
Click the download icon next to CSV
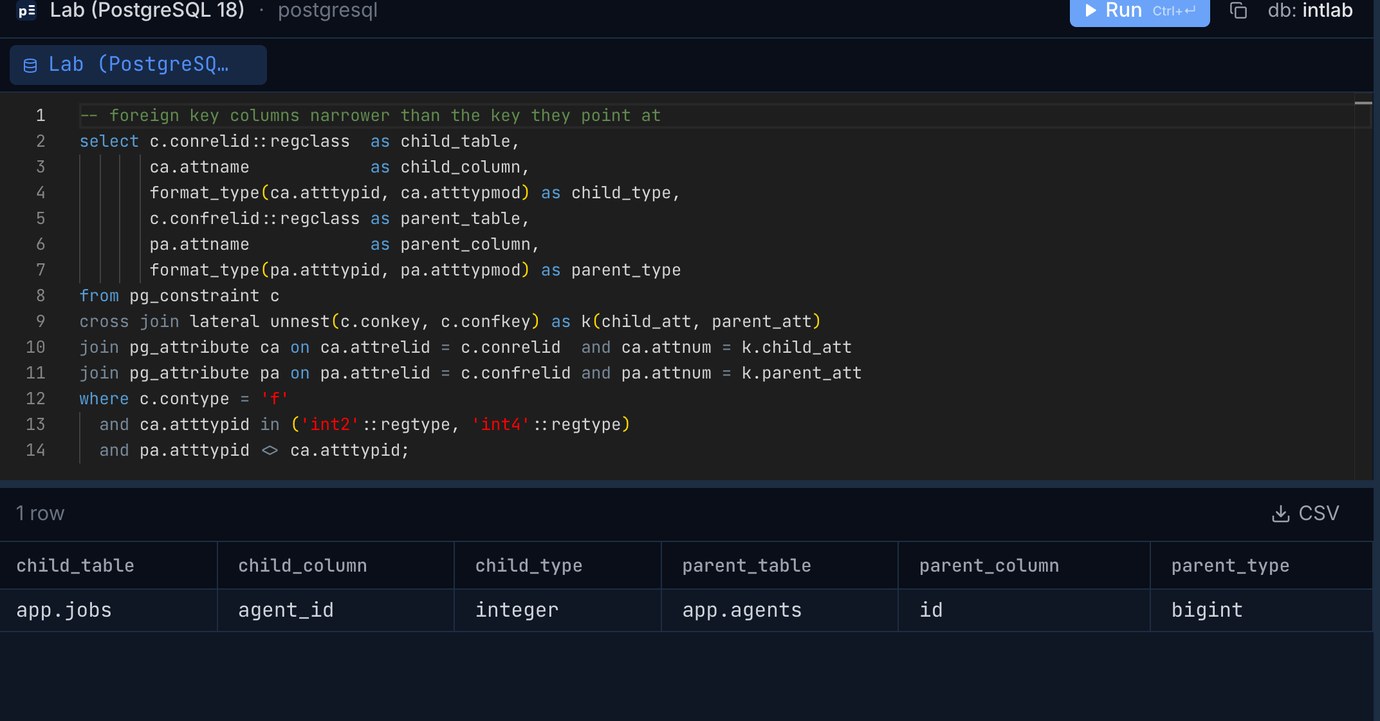tap(1280, 514)
